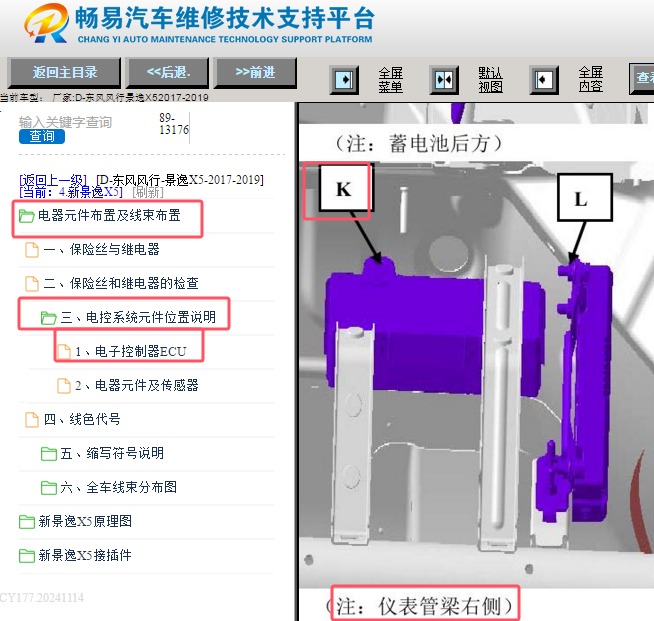654x621 pixels.
Task: Click the folder icon beside 六、全车线束分布图
Action: (x=49, y=488)
